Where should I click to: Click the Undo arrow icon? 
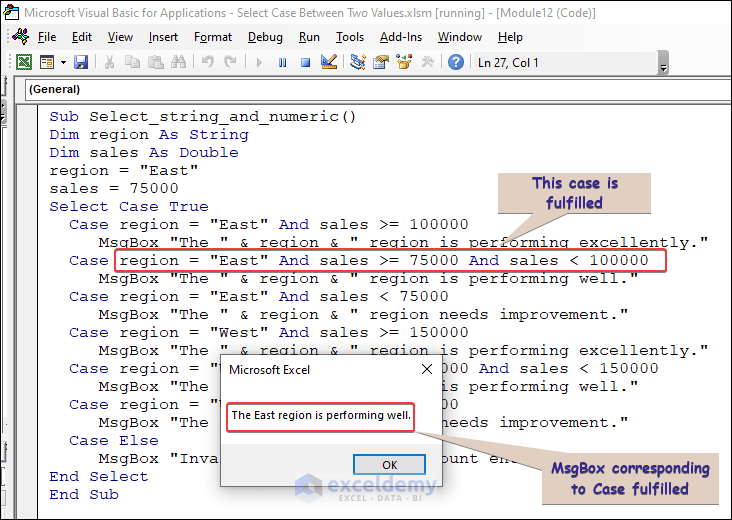(208, 62)
